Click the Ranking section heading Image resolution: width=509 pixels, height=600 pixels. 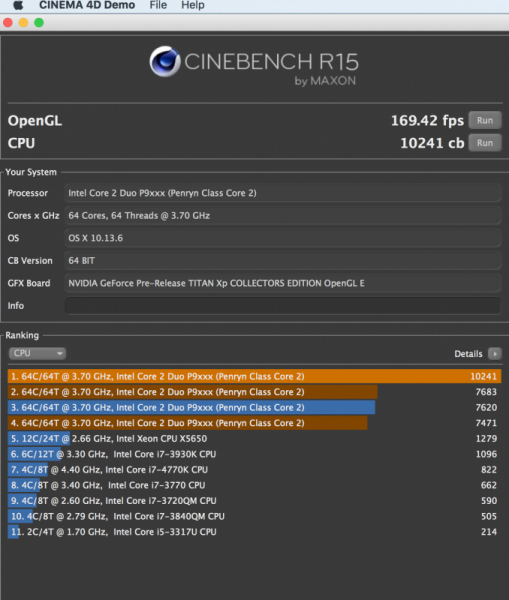pos(22,336)
